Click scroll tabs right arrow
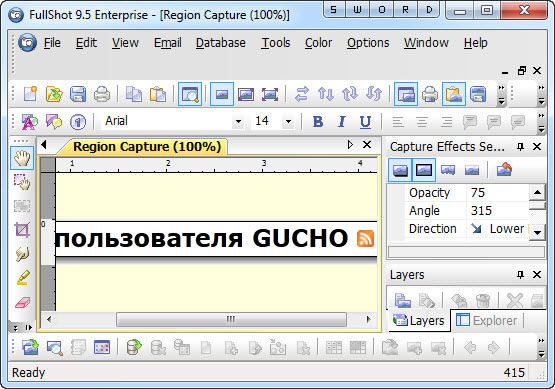Image resolution: width=555 pixels, height=389 pixels. pos(350,144)
